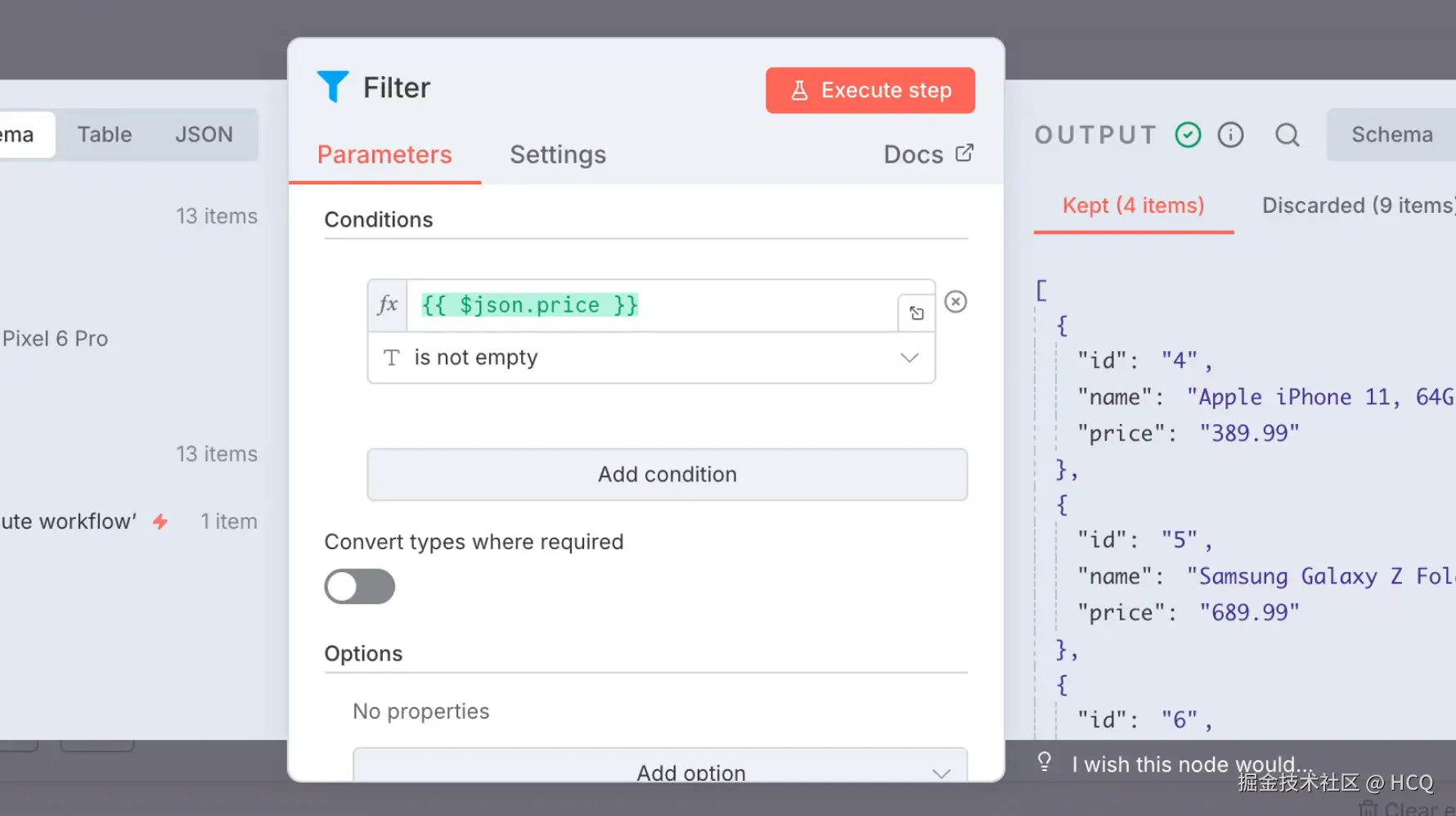Switch input view to JSON

204,135
